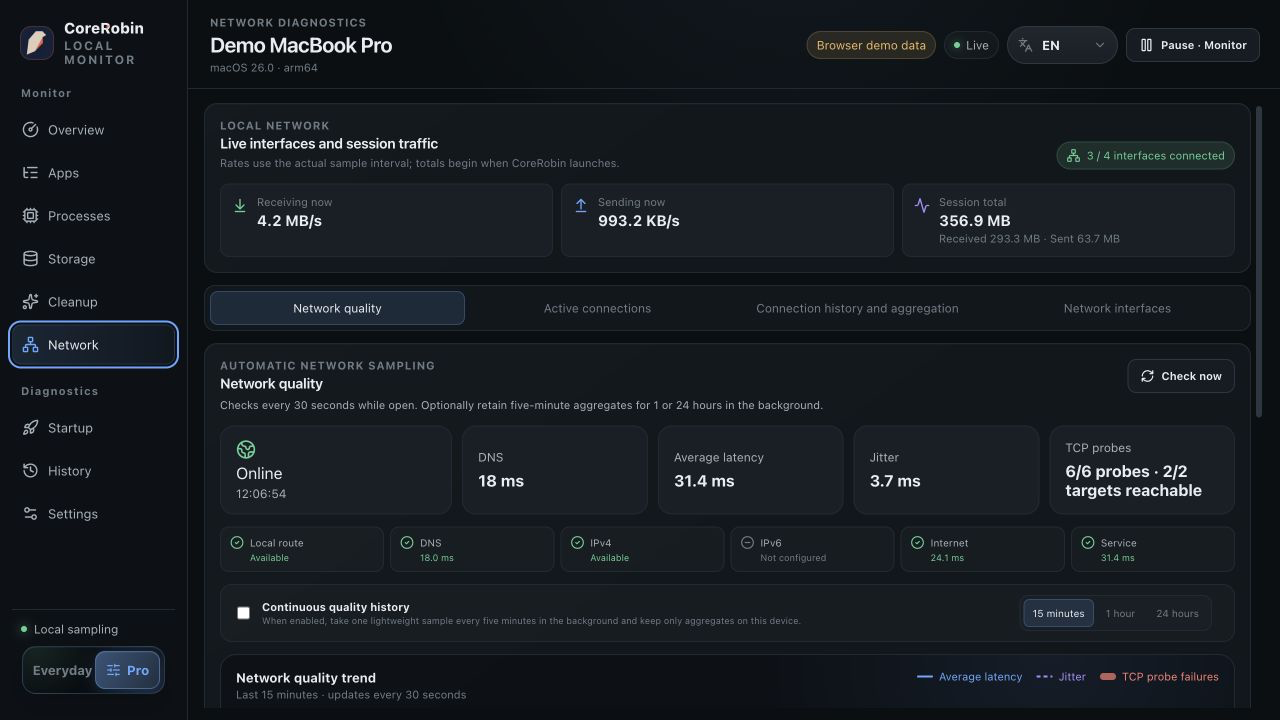The height and width of the screenshot is (720, 1280).
Task: Toggle TCP probe failures legend item
Action: 1159,677
